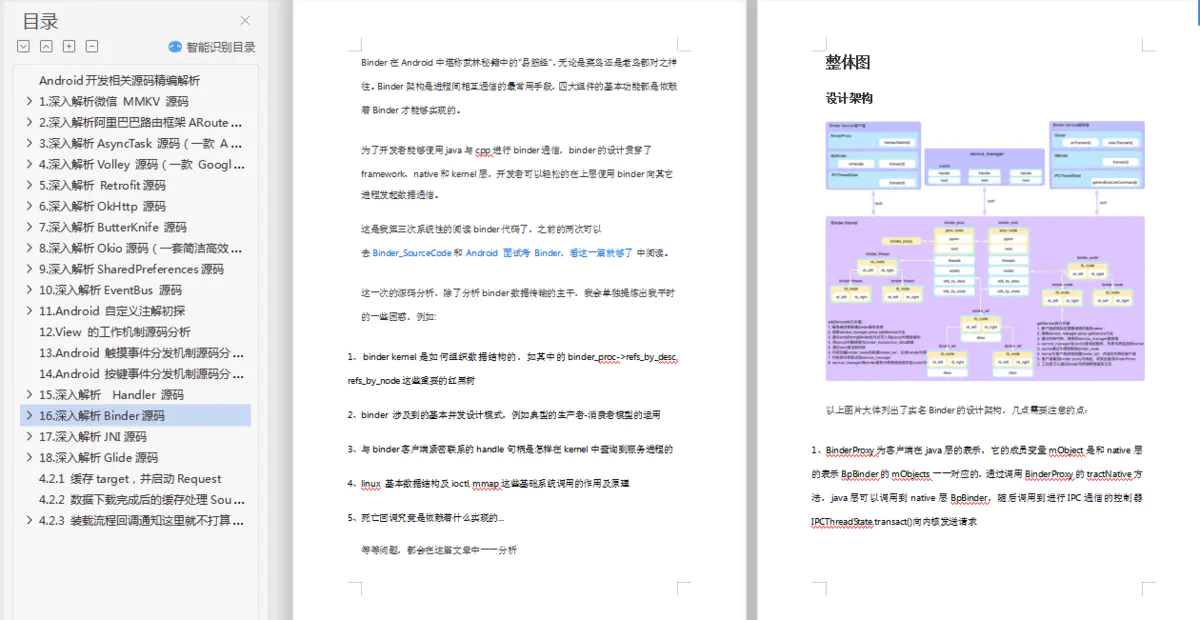Click text IPCThreadState.transact()向内核发送请求
The width and height of the screenshot is (1200, 620).
coord(894,522)
